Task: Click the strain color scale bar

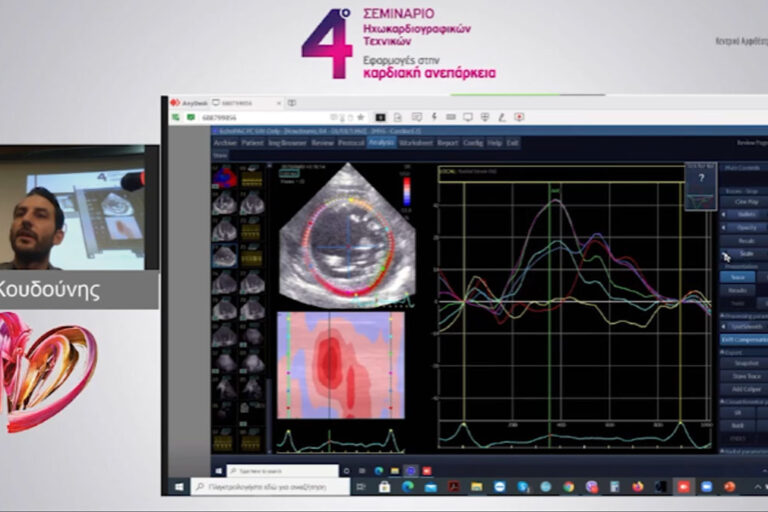Action: [x=405, y=191]
